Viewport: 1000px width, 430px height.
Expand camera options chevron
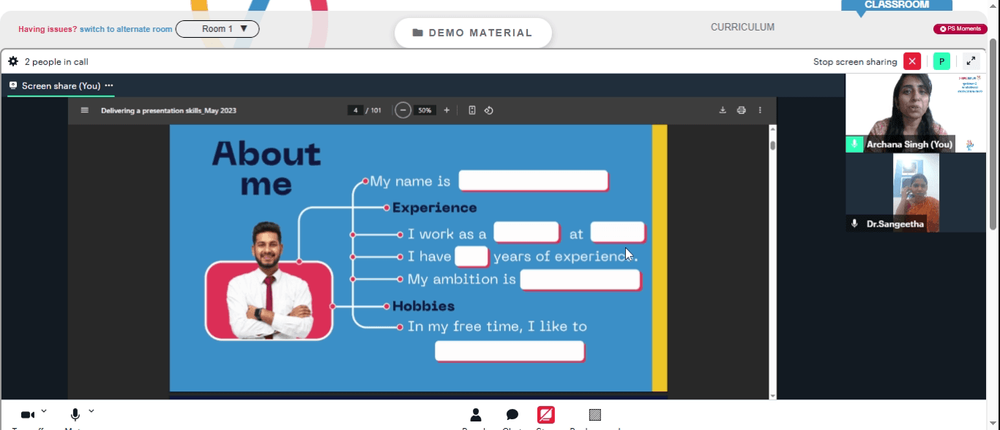(43, 411)
